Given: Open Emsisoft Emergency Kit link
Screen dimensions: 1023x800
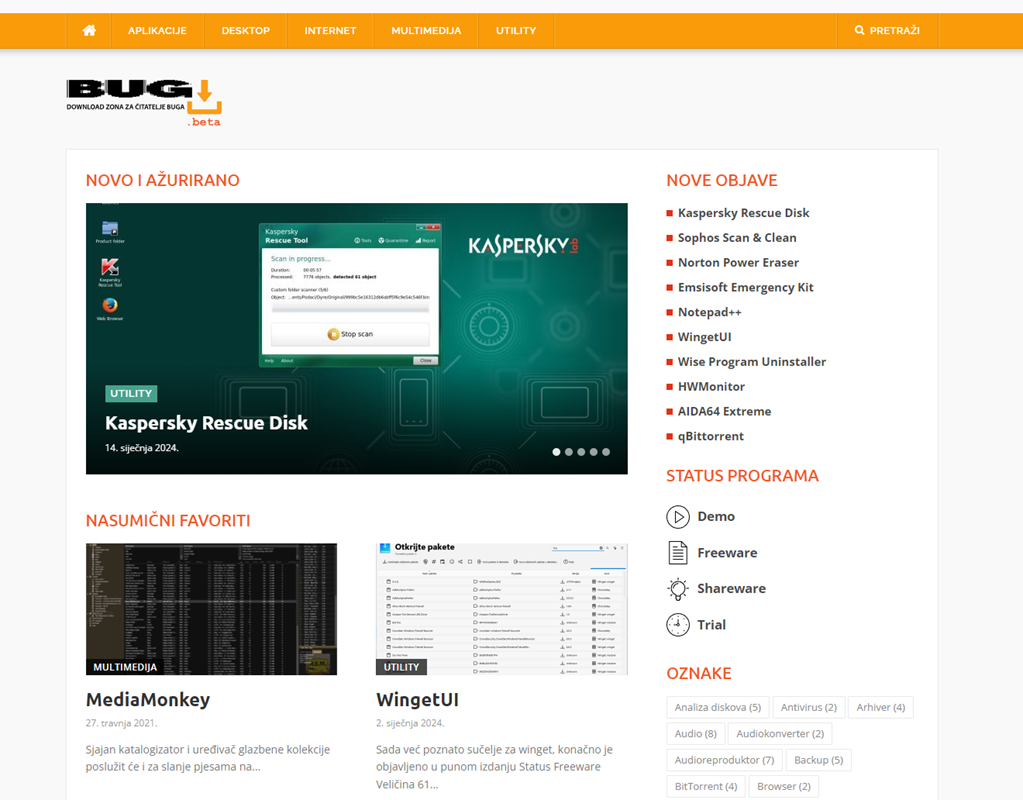Looking at the screenshot, I should point(746,287).
